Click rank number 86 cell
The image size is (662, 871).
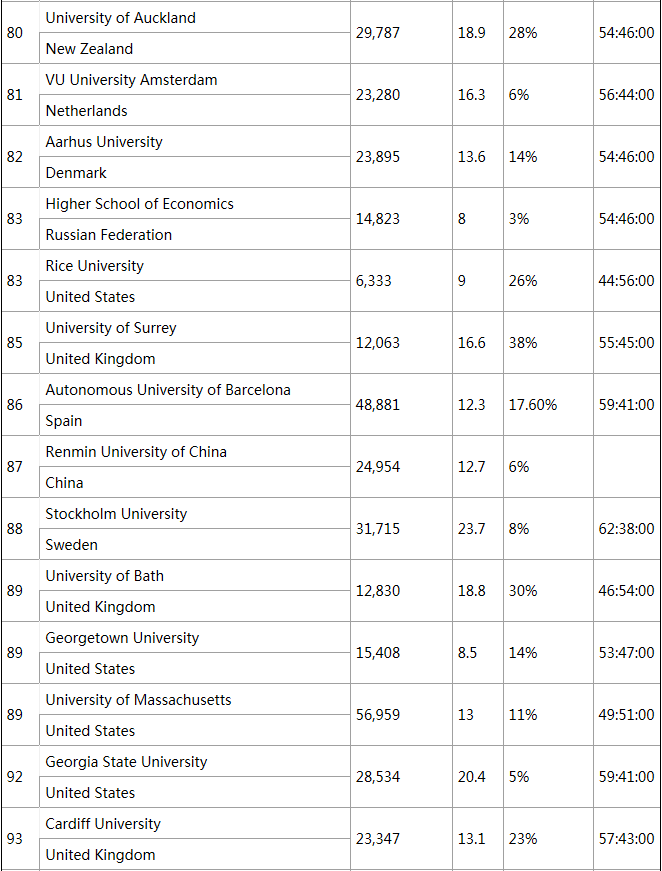click(14, 405)
